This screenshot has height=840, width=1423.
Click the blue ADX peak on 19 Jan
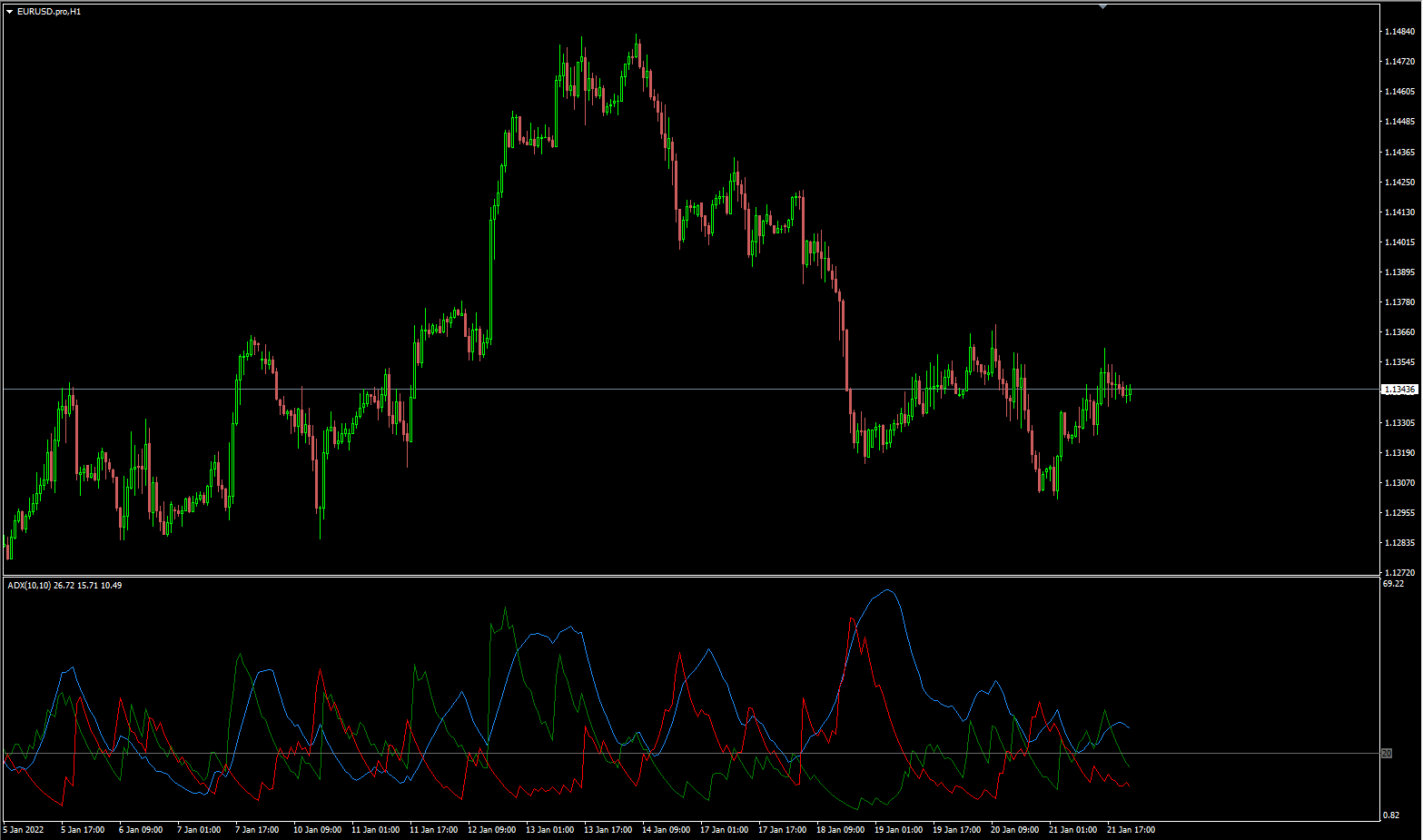pyautogui.click(x=886, y=590)
